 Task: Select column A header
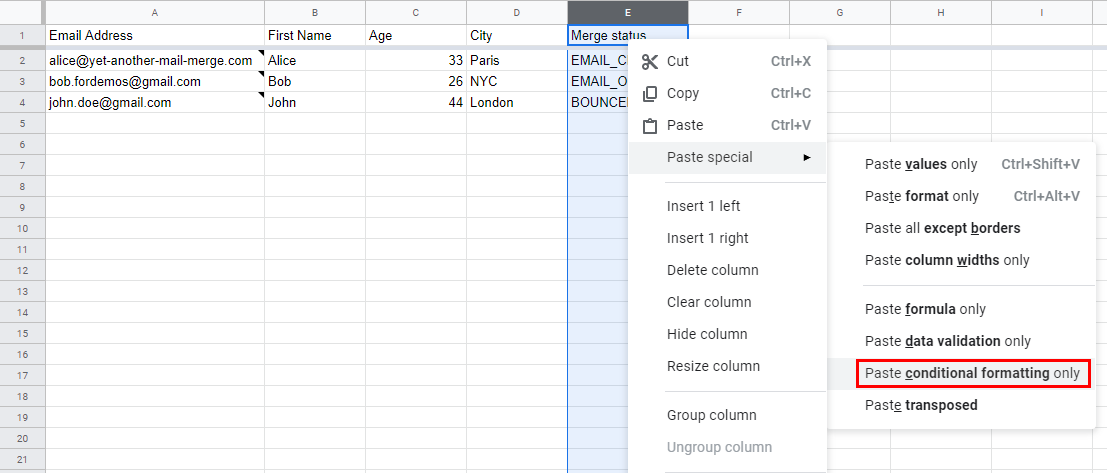(155, 12)
